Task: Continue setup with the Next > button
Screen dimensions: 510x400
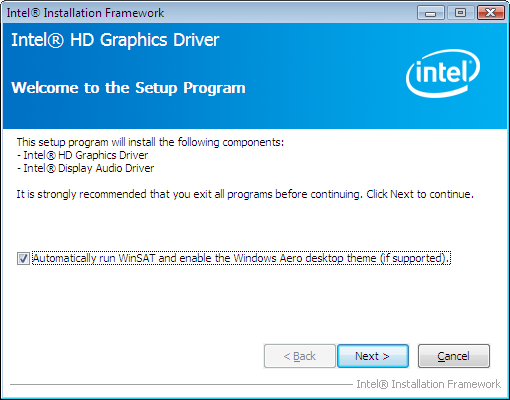Action: 373,356
